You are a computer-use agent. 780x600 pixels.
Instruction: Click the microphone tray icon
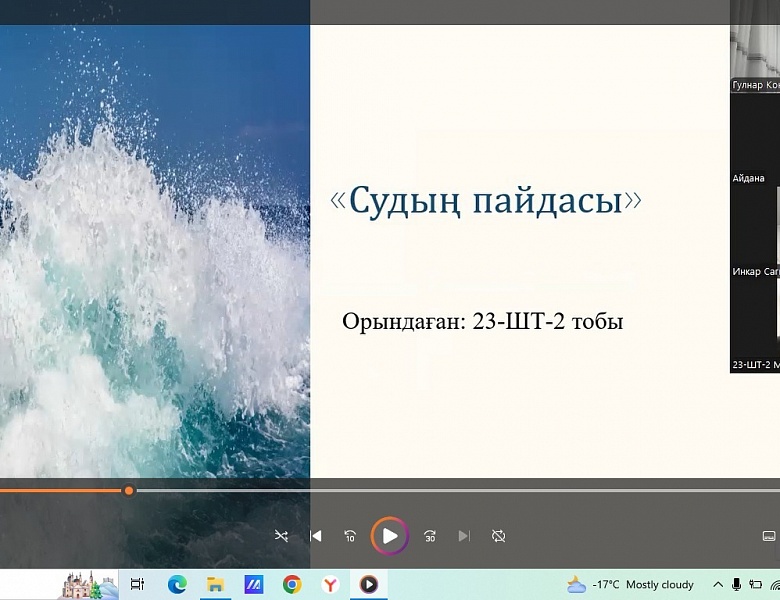click(x=737, y=585)
